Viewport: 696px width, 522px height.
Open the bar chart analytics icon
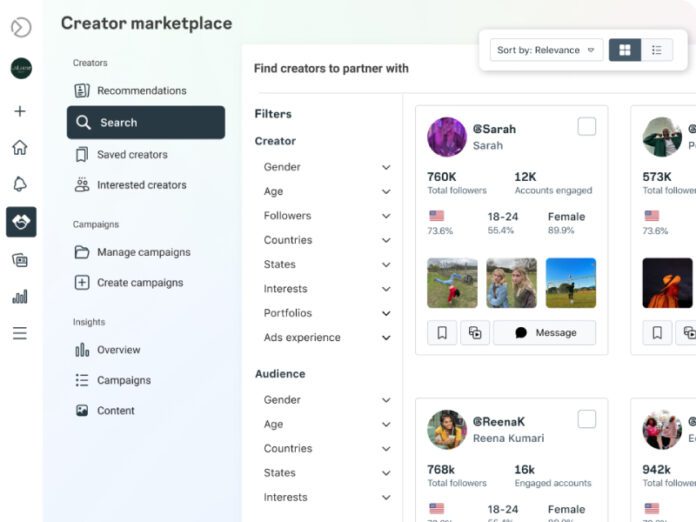pyautogui.click(x=20, y=296)
